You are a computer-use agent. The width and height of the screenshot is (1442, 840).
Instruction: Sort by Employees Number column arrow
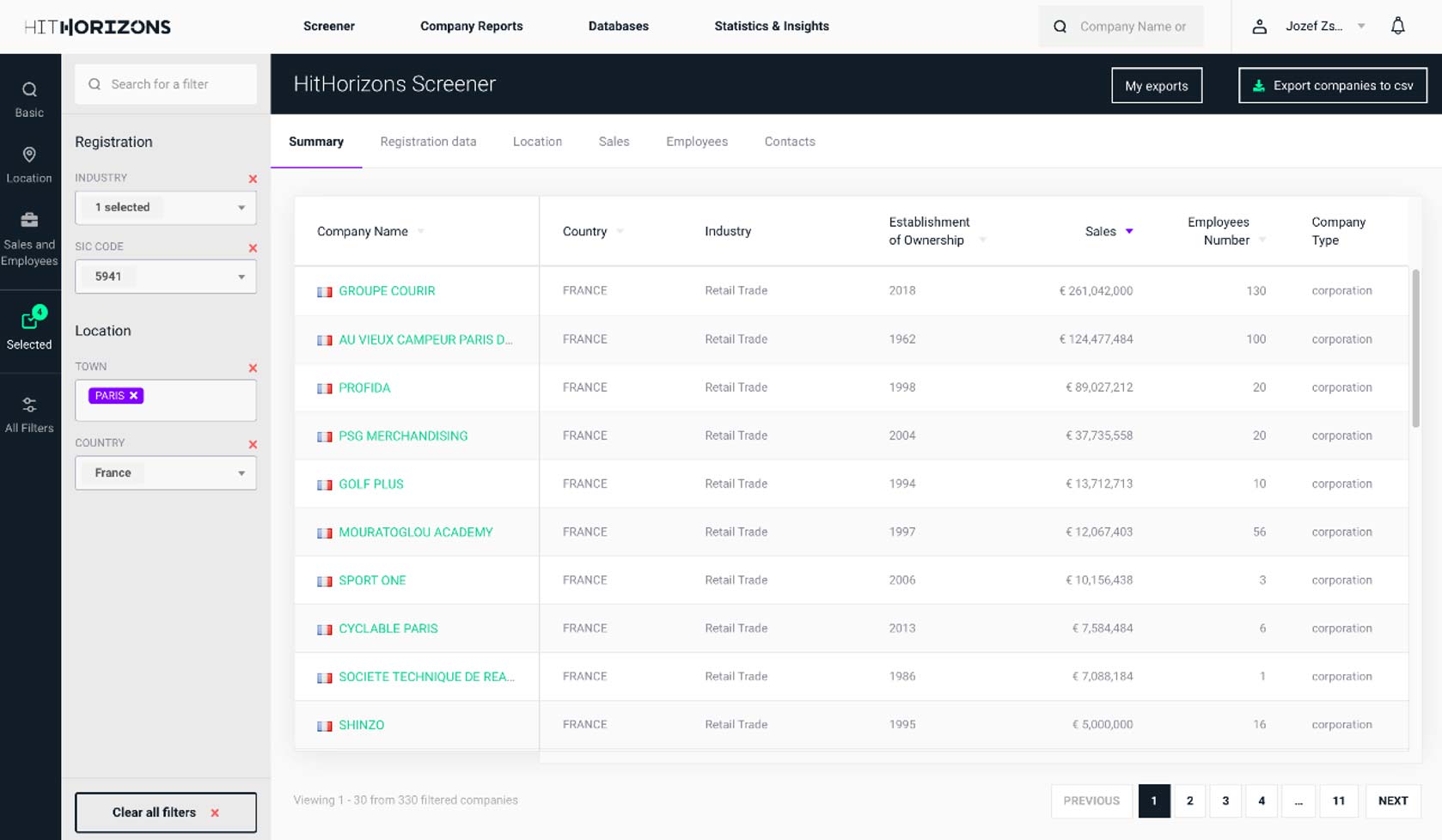(1262, 240)
